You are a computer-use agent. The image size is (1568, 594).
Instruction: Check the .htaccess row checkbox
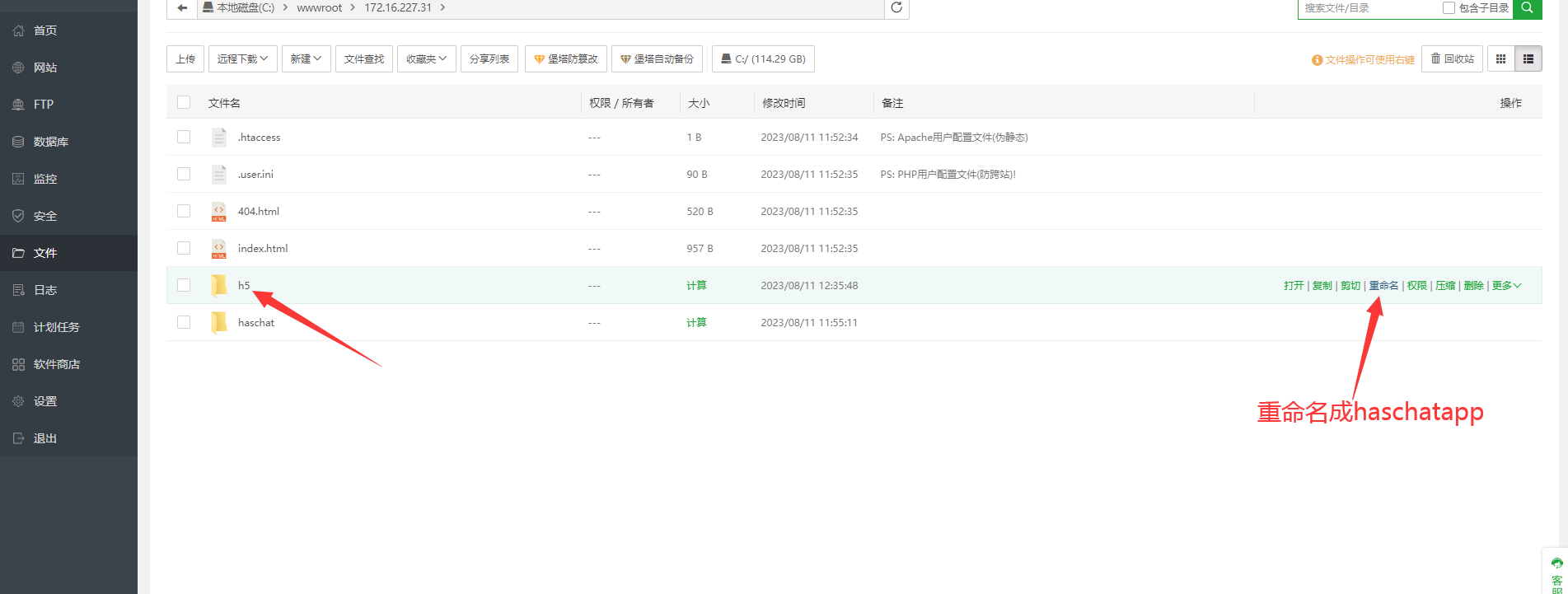(x=184, y=137)
